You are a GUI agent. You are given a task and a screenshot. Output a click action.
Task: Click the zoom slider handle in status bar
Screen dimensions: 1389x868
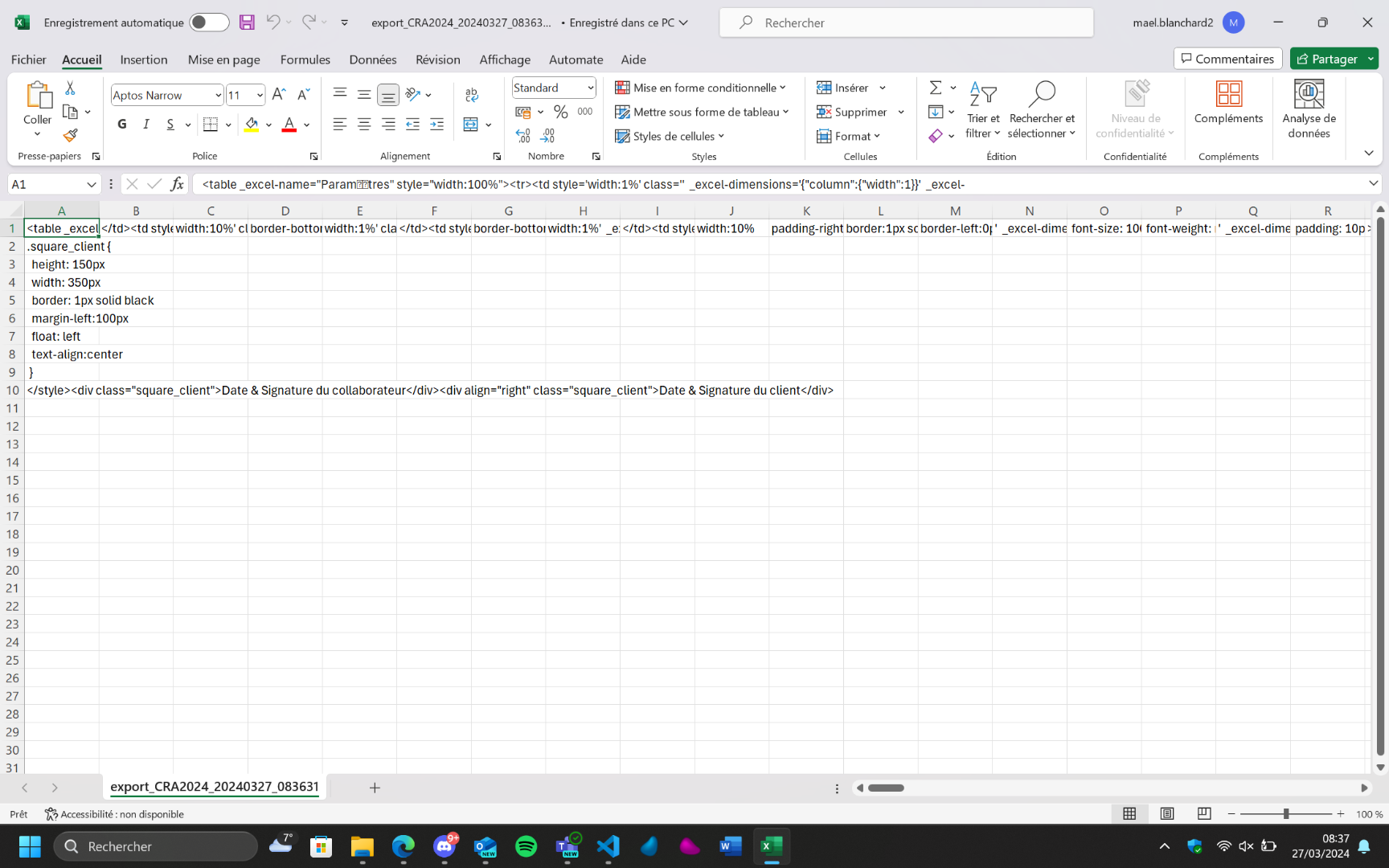tap(1286, 813)
